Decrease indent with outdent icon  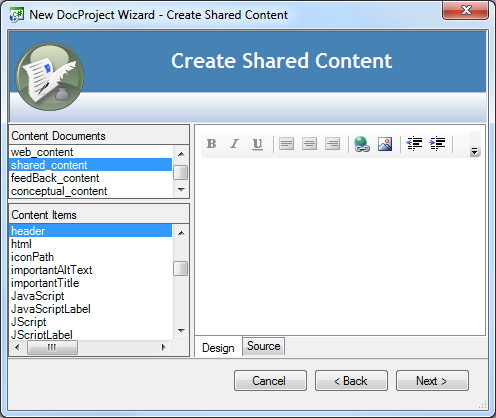point(414,144)
